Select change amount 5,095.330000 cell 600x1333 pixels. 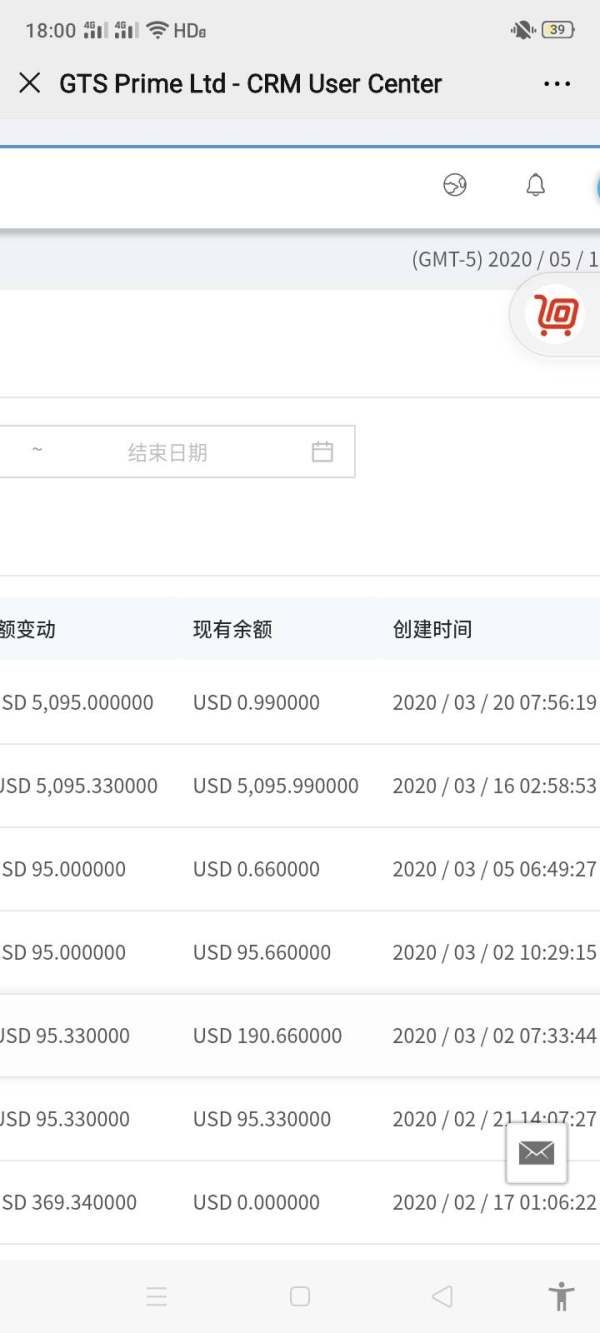click(79, 786)
